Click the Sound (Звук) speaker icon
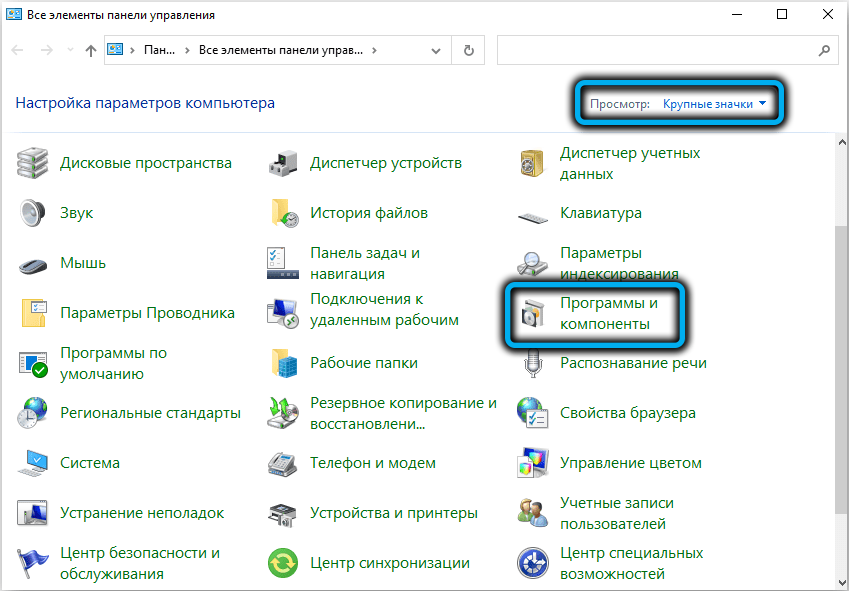 (x=32, y=213)
